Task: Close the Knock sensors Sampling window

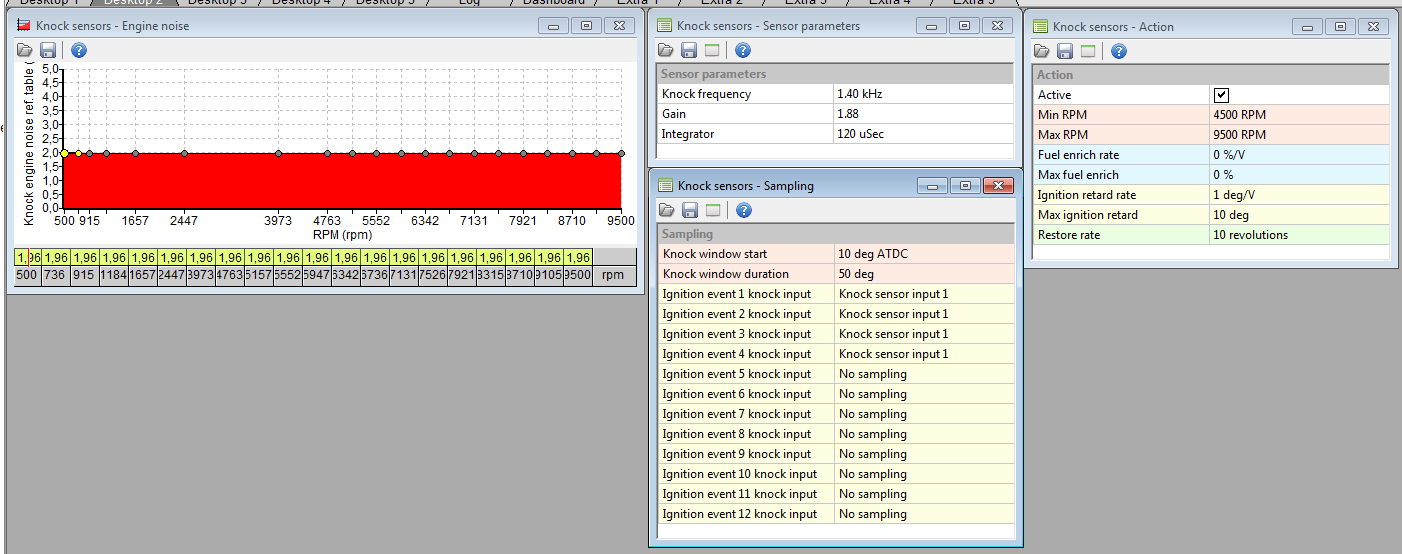Action: coord(997,186)
